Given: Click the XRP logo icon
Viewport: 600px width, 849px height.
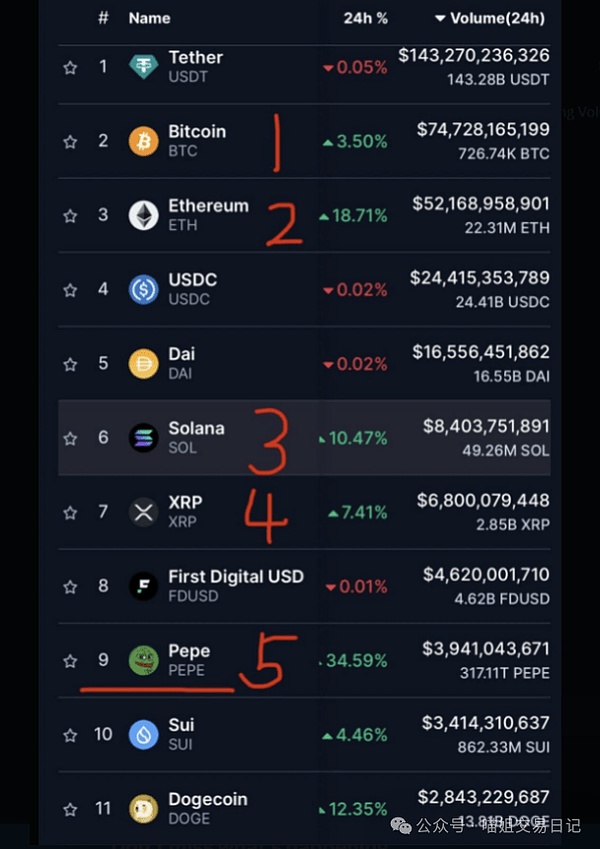Looking at the screenshot, I should pyautogui.click(x=144, y=512).
